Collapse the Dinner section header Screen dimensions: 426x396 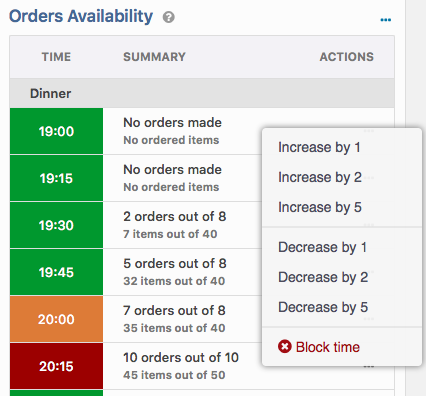tap(202, 93)
